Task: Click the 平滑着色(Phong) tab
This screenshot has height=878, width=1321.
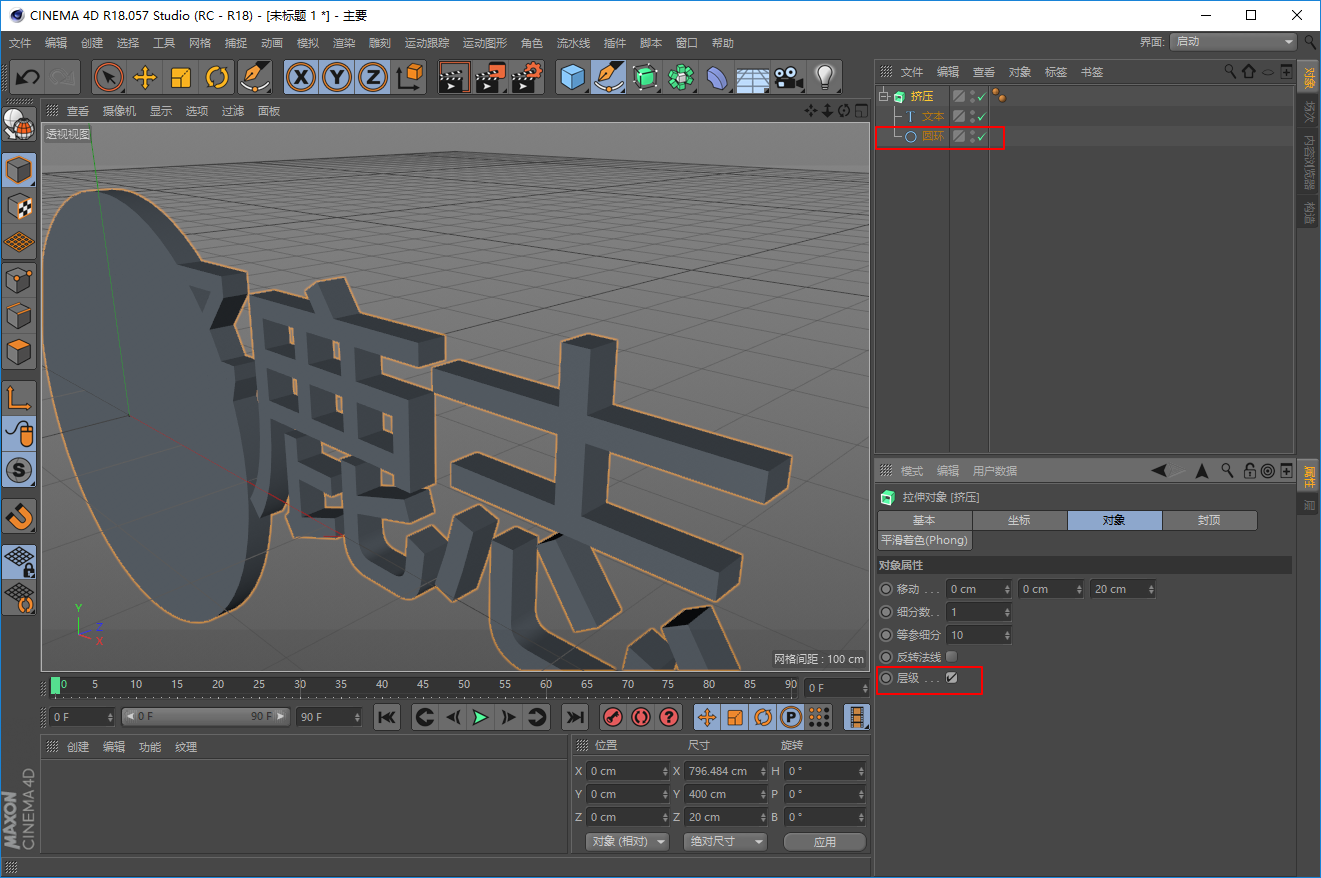Action: coord(924,540)
